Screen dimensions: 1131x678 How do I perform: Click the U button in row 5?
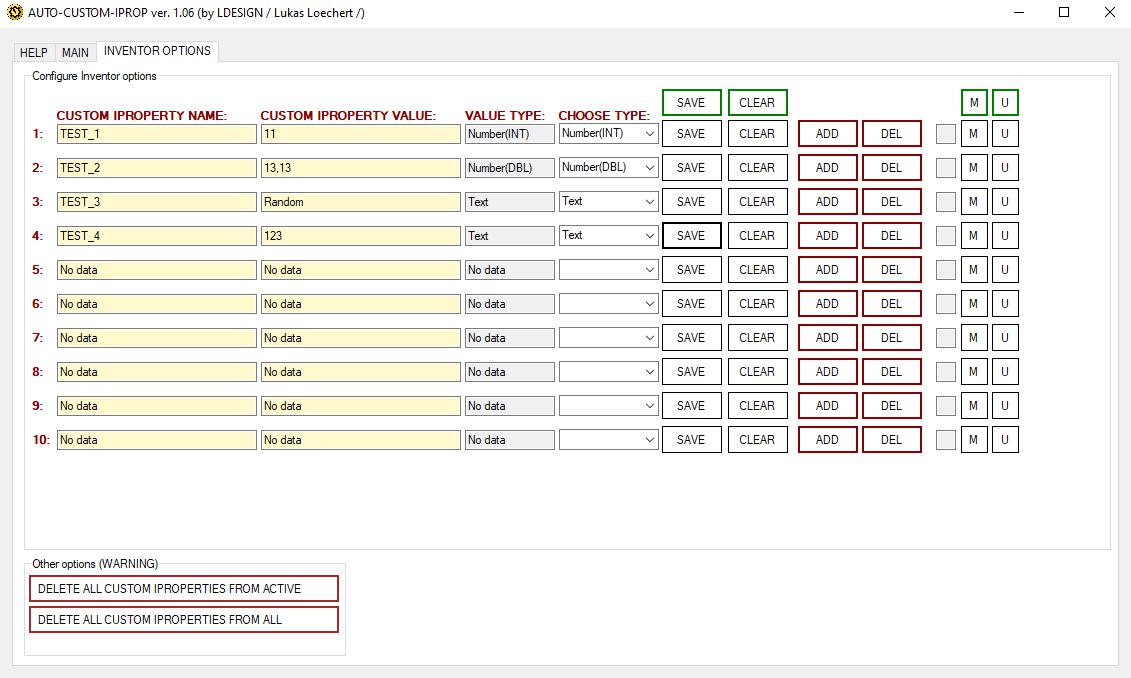1005,270
